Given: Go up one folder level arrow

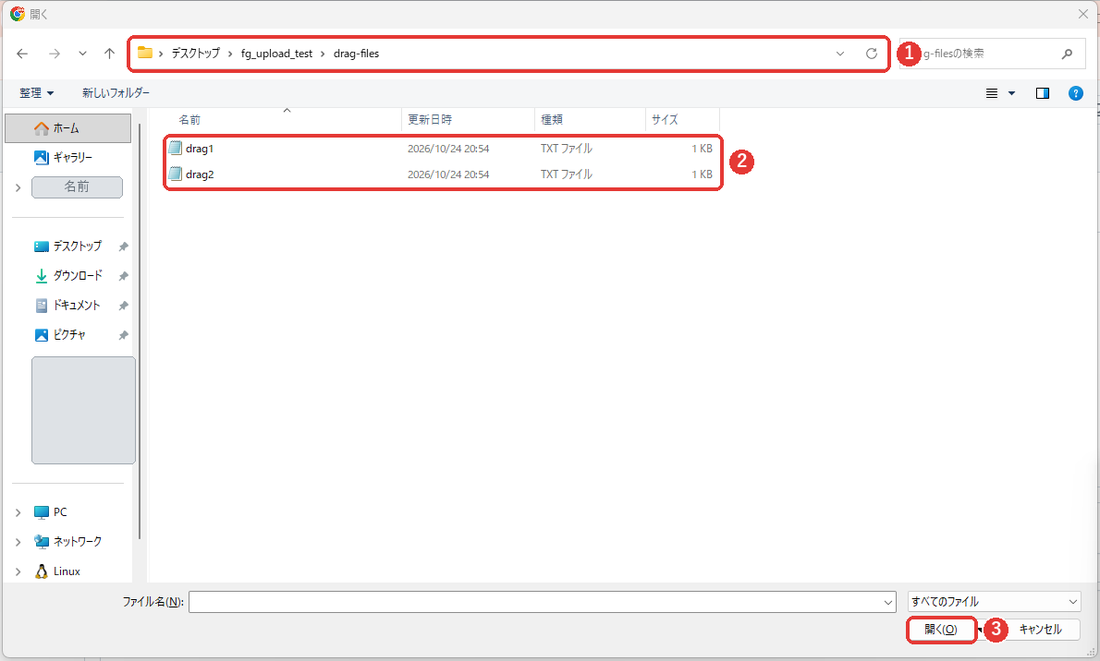Looking at the screenshot, I should coord(109,53).
